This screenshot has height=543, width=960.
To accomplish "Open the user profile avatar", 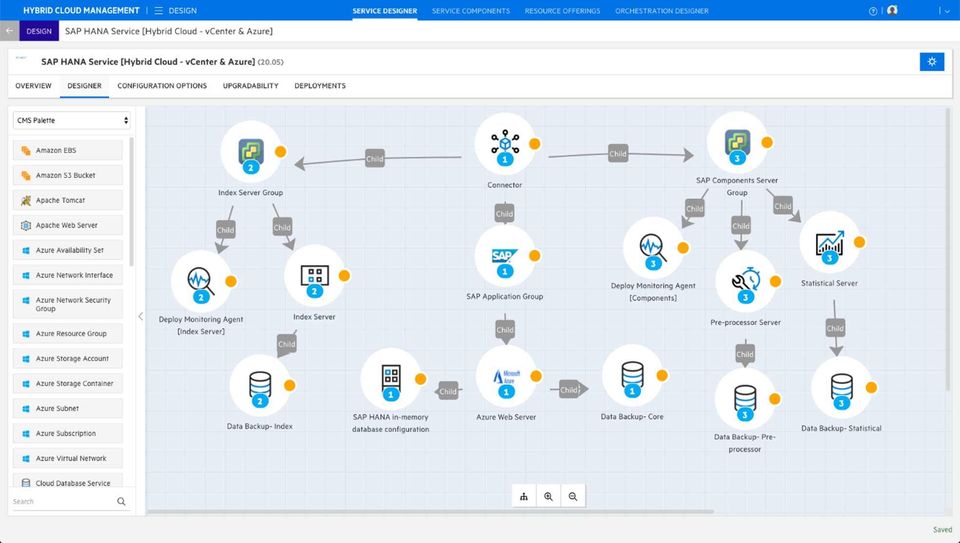I will pyautogui.click(x=892, y=10).
